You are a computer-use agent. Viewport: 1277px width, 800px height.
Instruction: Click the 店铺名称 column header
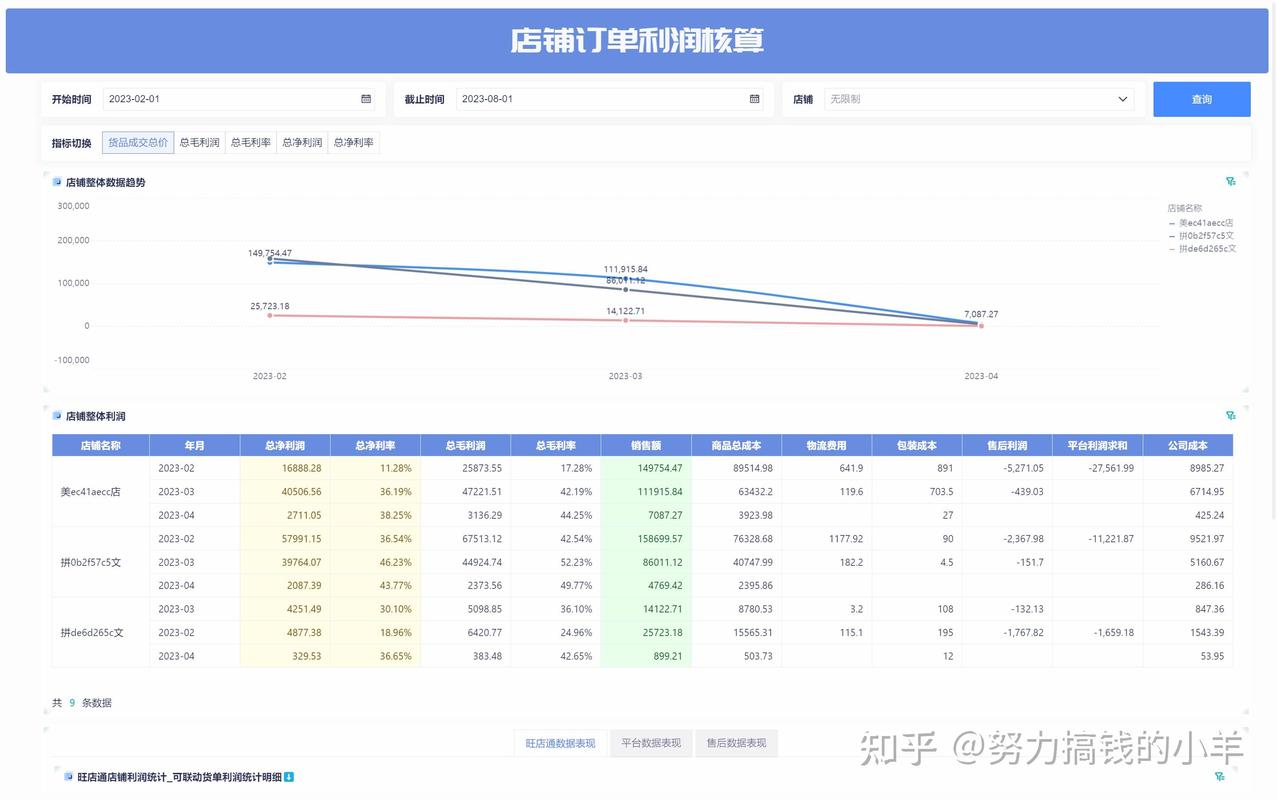click(x=101, y=446)
